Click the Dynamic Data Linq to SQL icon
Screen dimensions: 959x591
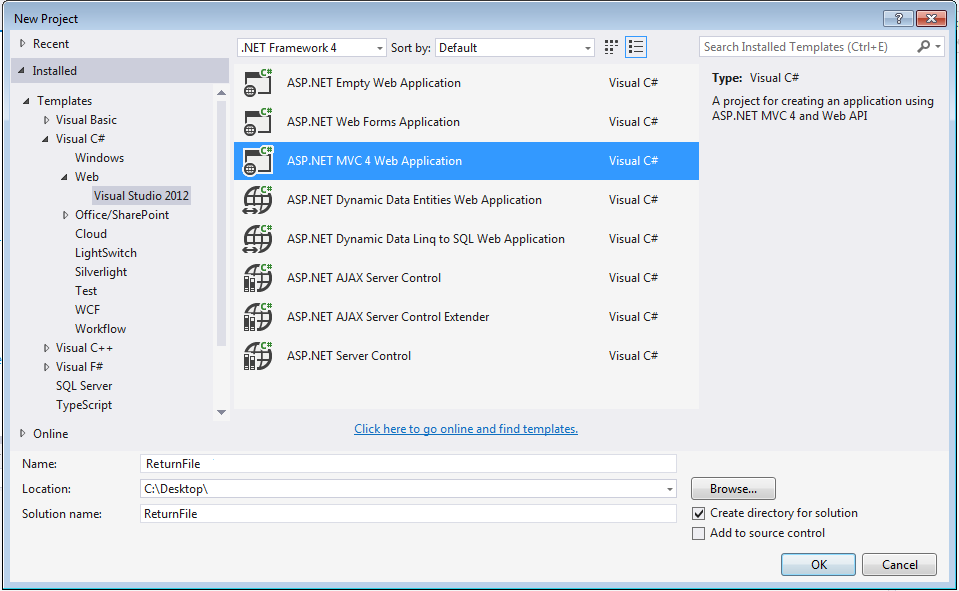pyautogui.click(x=257, y=239)
